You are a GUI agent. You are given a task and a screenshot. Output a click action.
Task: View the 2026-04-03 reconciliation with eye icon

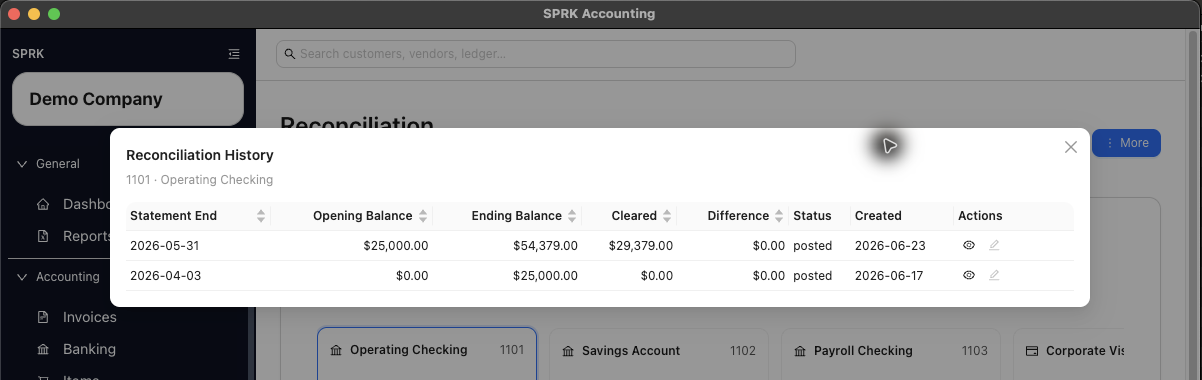click(968, 275)
